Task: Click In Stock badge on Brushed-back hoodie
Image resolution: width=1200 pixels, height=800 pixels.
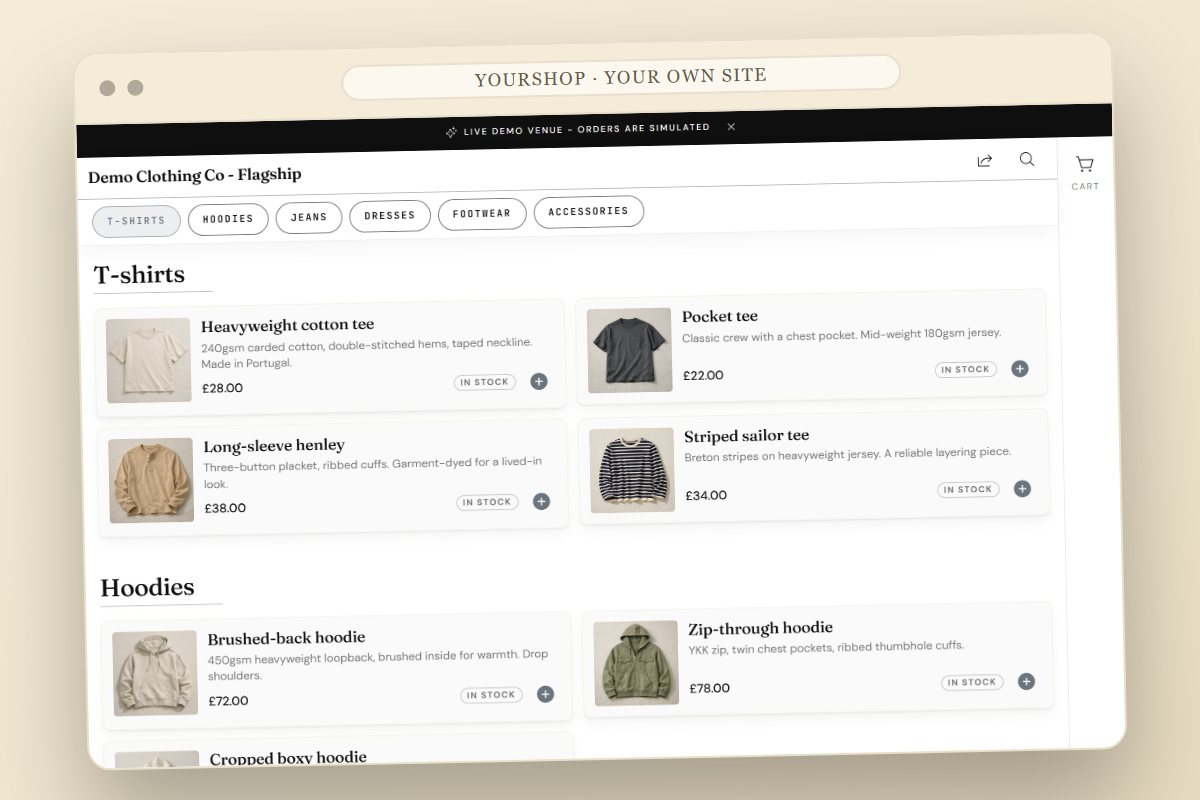Action: point(491,695)
